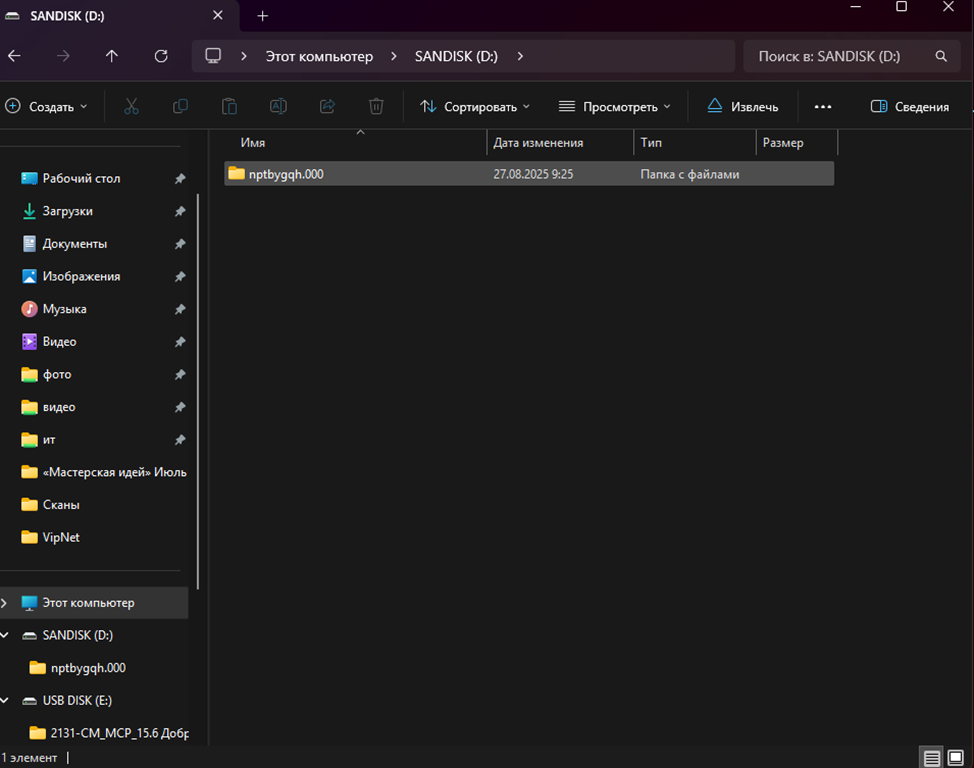Refresh the current folder view
974x768 pixels.
coord(161,56)
